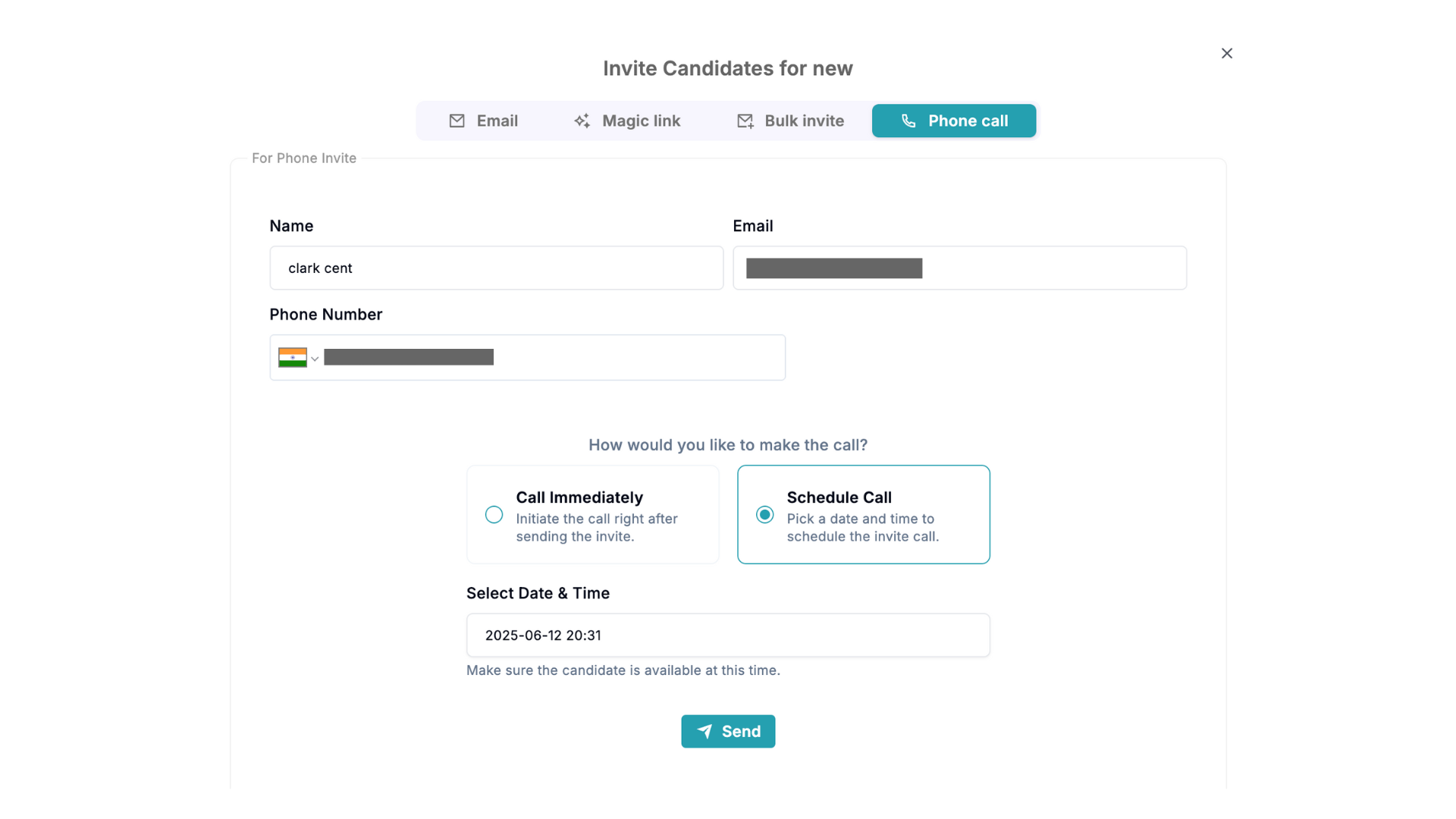Click the paper plane icon on Send
The height and width of the screenshot is (819, 1456).
point(704,731)
